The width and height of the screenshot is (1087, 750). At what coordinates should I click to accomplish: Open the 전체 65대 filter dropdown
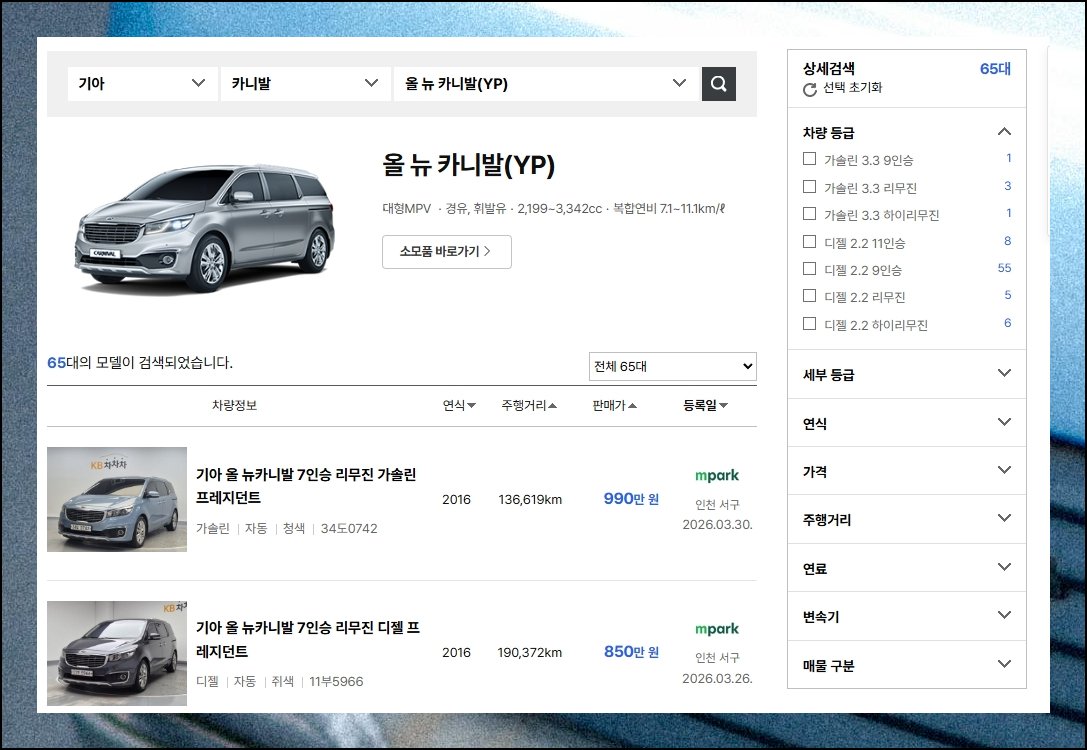click(x=672, y=366)
